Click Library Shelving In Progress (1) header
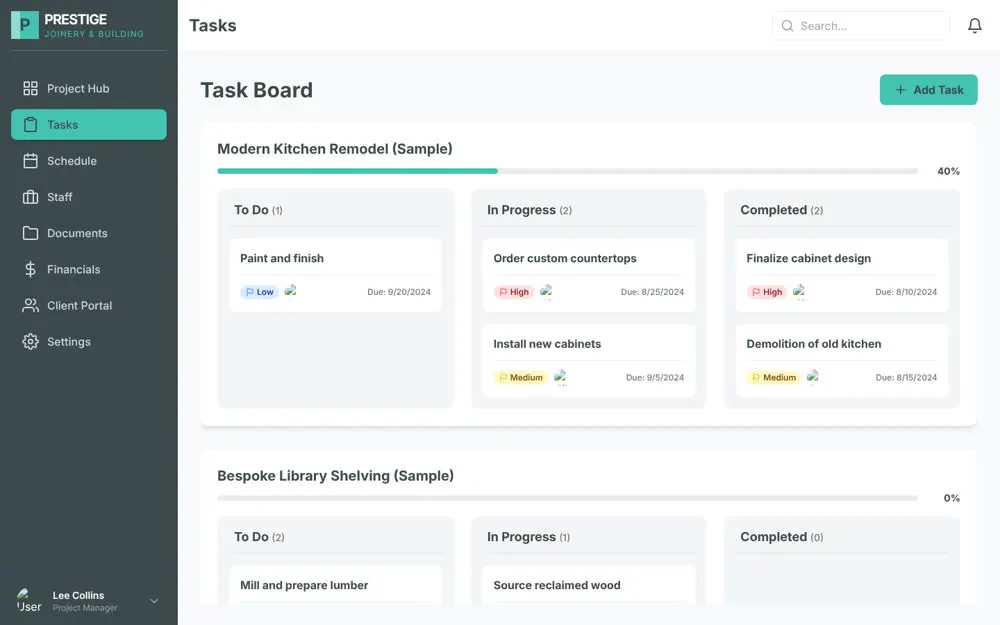This screenshot has height=625, width=1000. [x=529, y=537]
